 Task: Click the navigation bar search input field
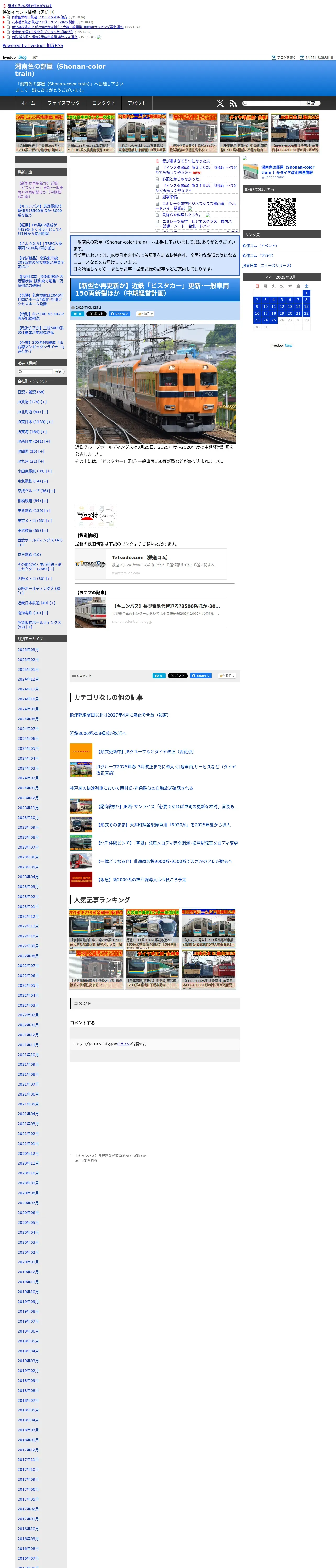tap(271, 103)
